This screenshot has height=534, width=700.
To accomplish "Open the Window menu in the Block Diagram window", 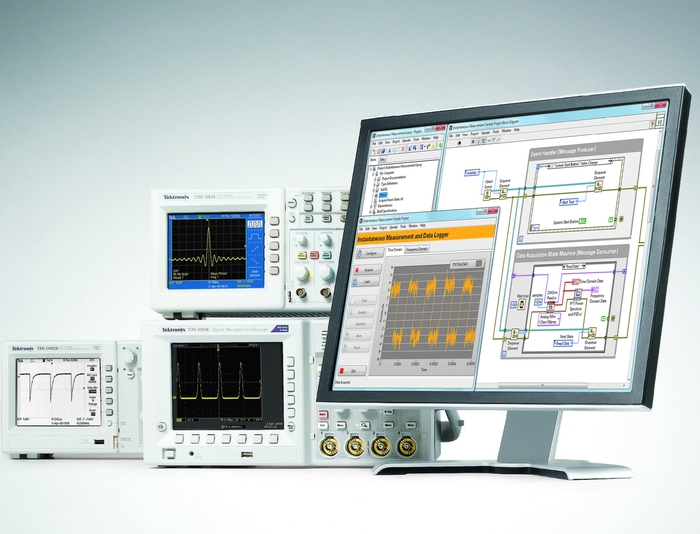I will point(506,131).
